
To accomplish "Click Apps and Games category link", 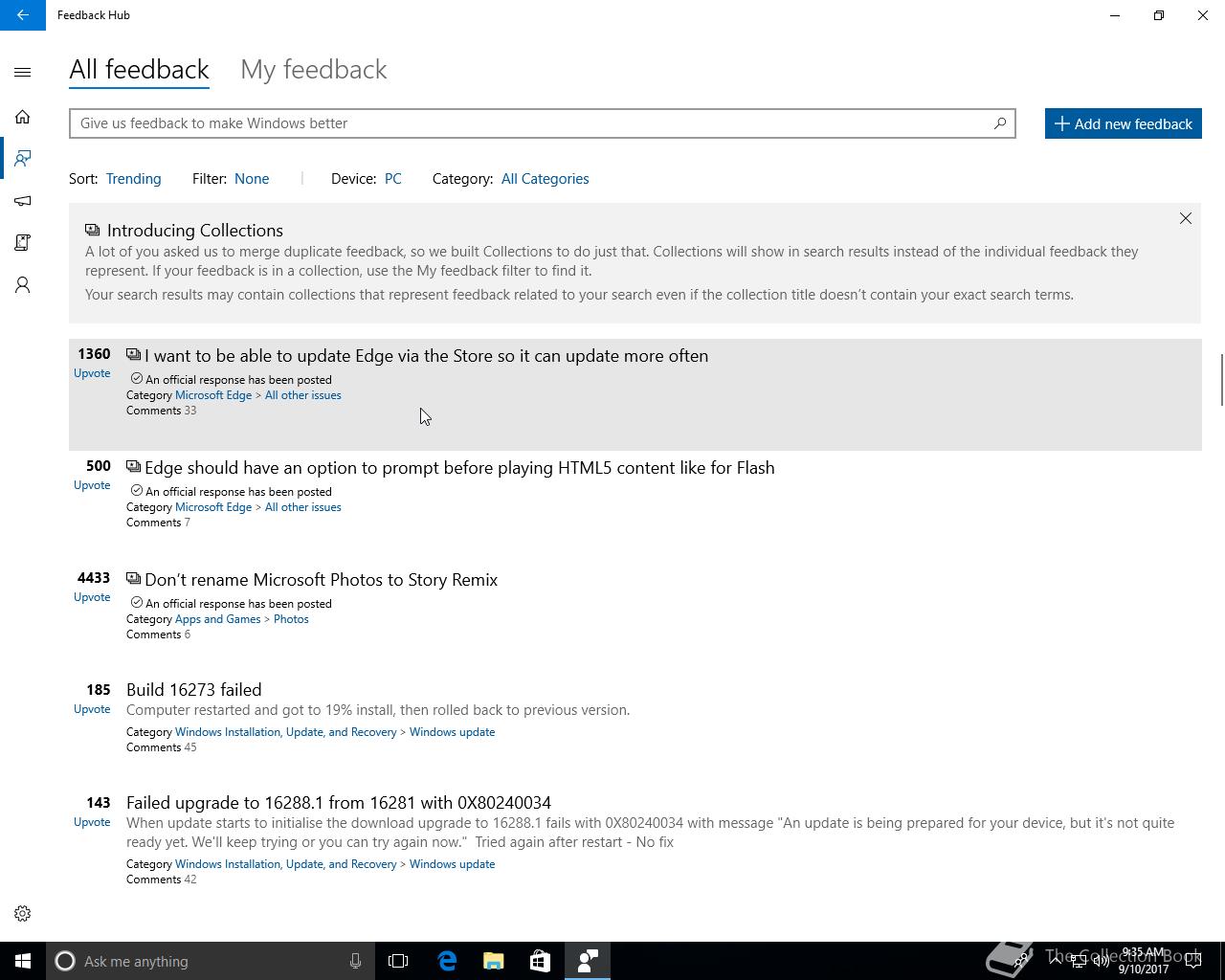I will 218,619.
